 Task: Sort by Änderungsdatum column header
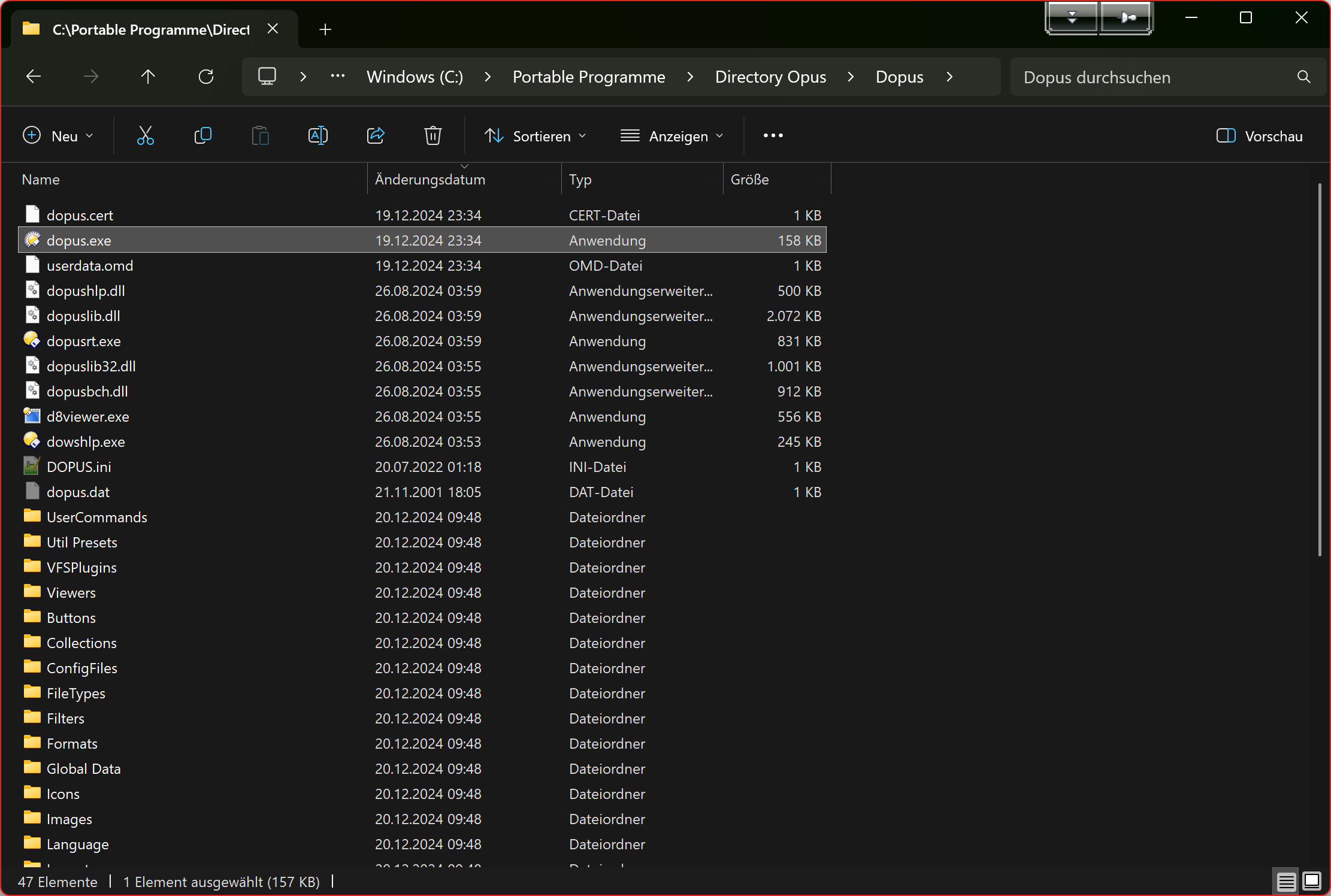pyautogui.click(x=464, y=179)
